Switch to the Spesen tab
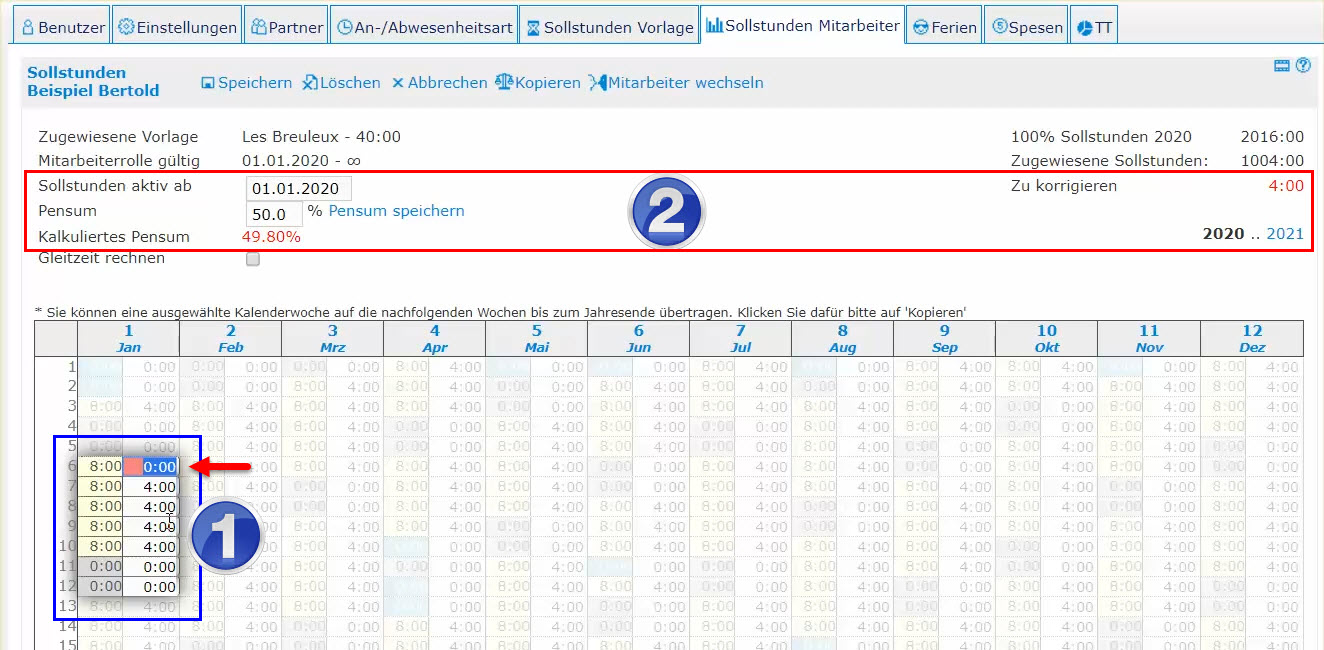This screenshot has width=1324, height=650. pyautogui.click(x=1026, y=27)
